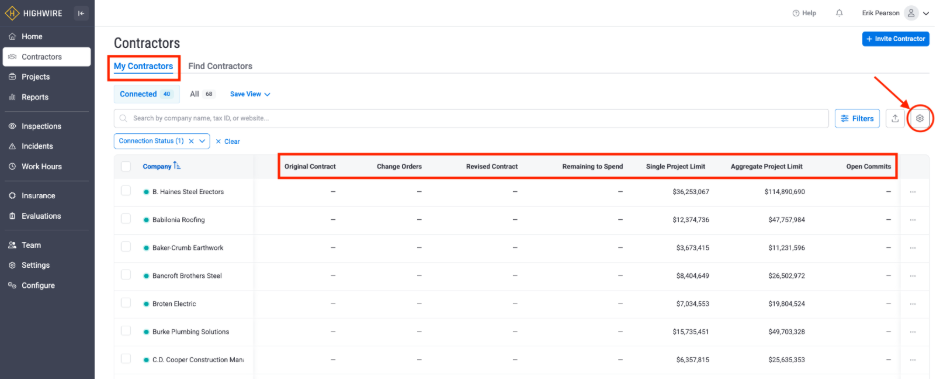Click the contractor search field

471,118
